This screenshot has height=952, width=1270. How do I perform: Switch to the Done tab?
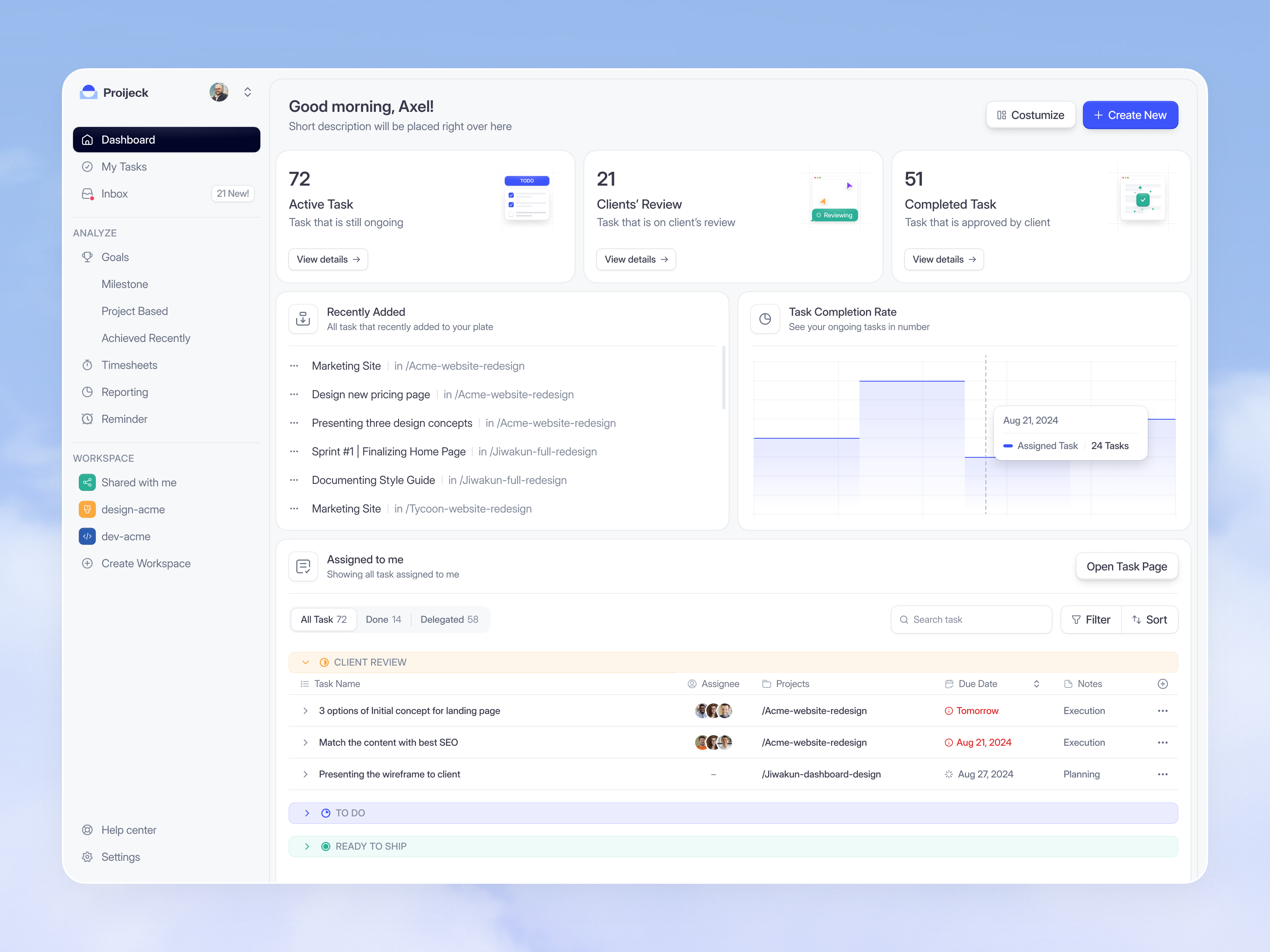pos(383,619)
